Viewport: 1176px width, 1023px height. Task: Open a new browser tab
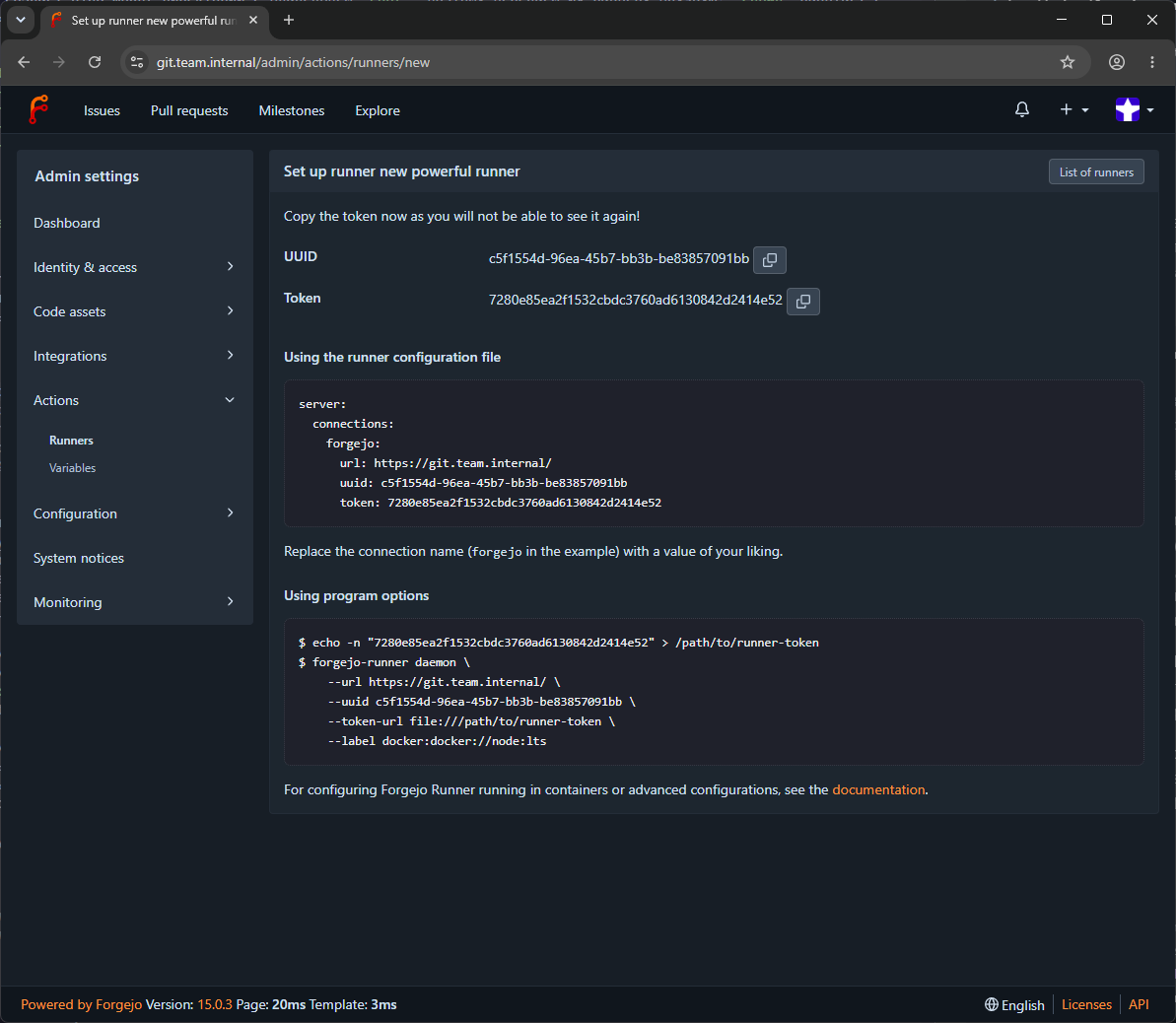coord(289,21)
